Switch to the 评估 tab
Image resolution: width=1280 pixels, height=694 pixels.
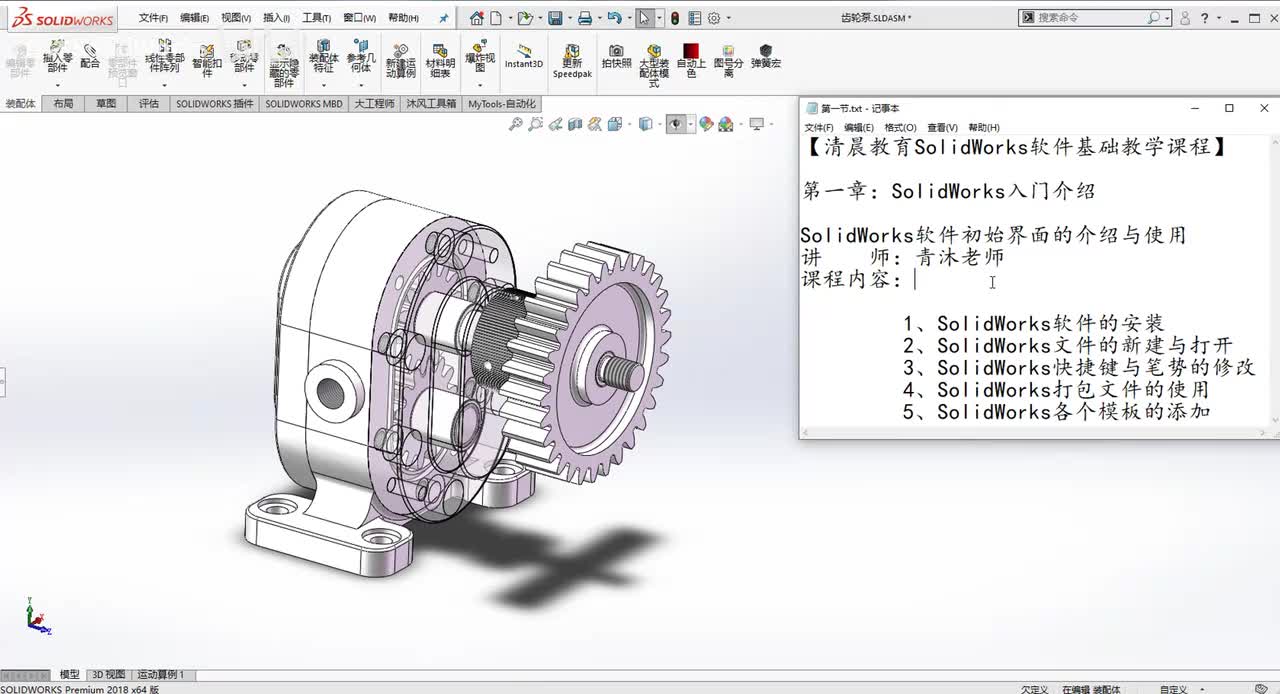point(149,104)
